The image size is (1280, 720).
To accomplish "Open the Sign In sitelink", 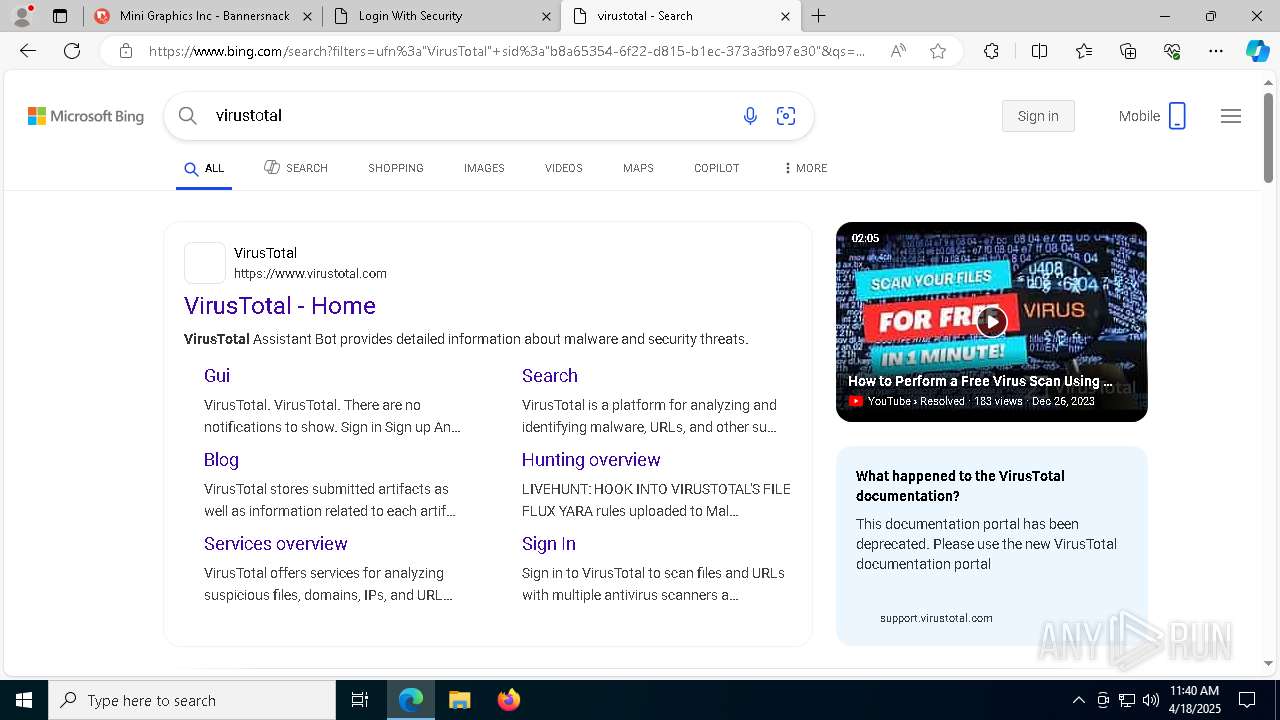I will click(549, 544).
